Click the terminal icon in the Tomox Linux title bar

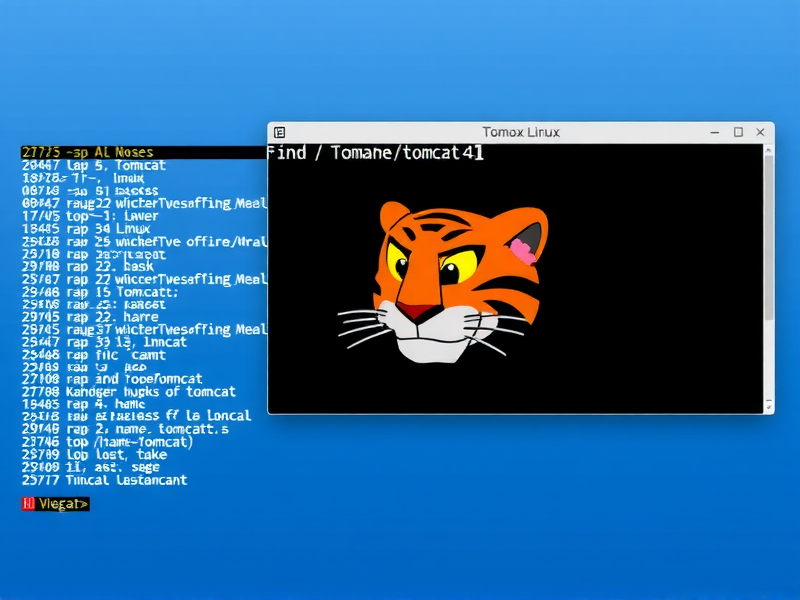281,131
